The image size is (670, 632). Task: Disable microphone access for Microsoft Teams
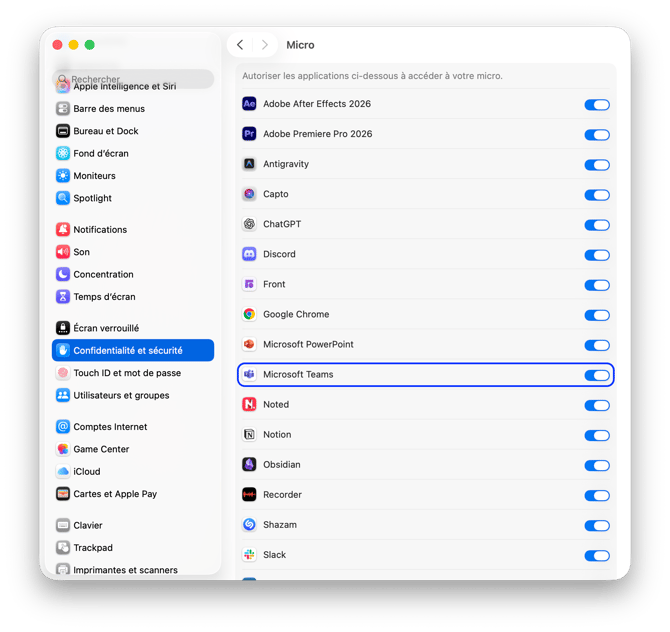tap(596, 375)
